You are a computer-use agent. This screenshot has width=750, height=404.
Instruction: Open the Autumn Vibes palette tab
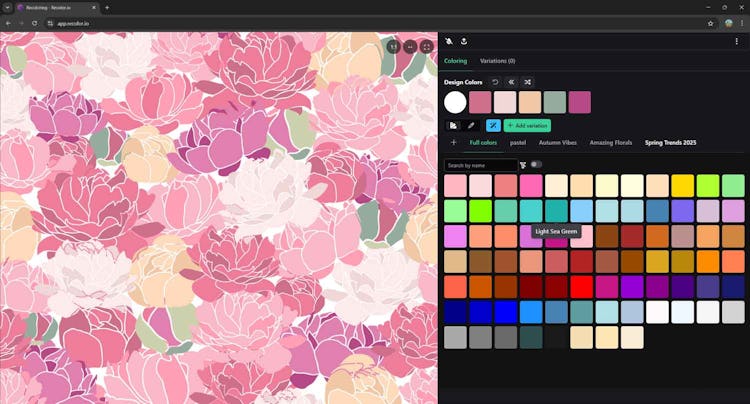tap(558, 142)
